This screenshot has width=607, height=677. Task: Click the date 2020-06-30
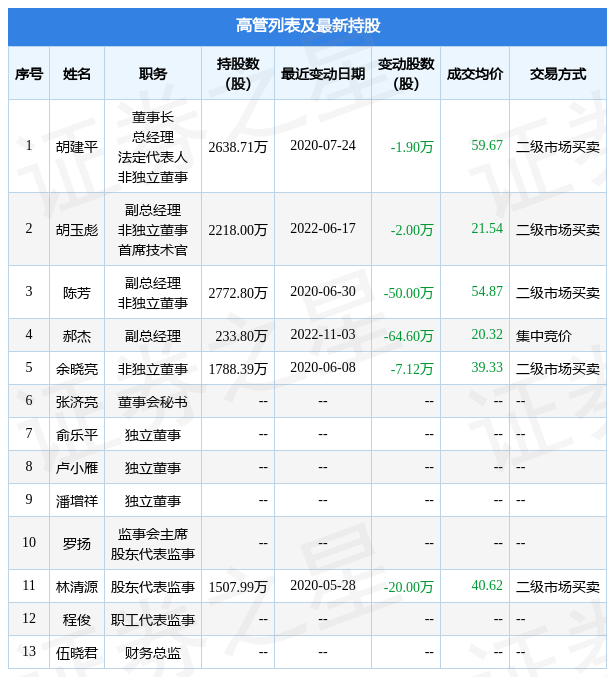[323, 291]
